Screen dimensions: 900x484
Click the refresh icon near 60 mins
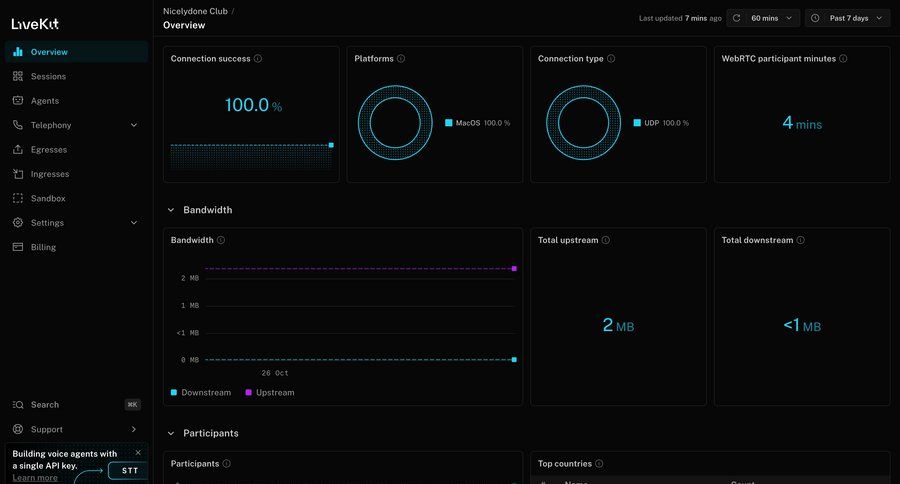click(736, 18)
